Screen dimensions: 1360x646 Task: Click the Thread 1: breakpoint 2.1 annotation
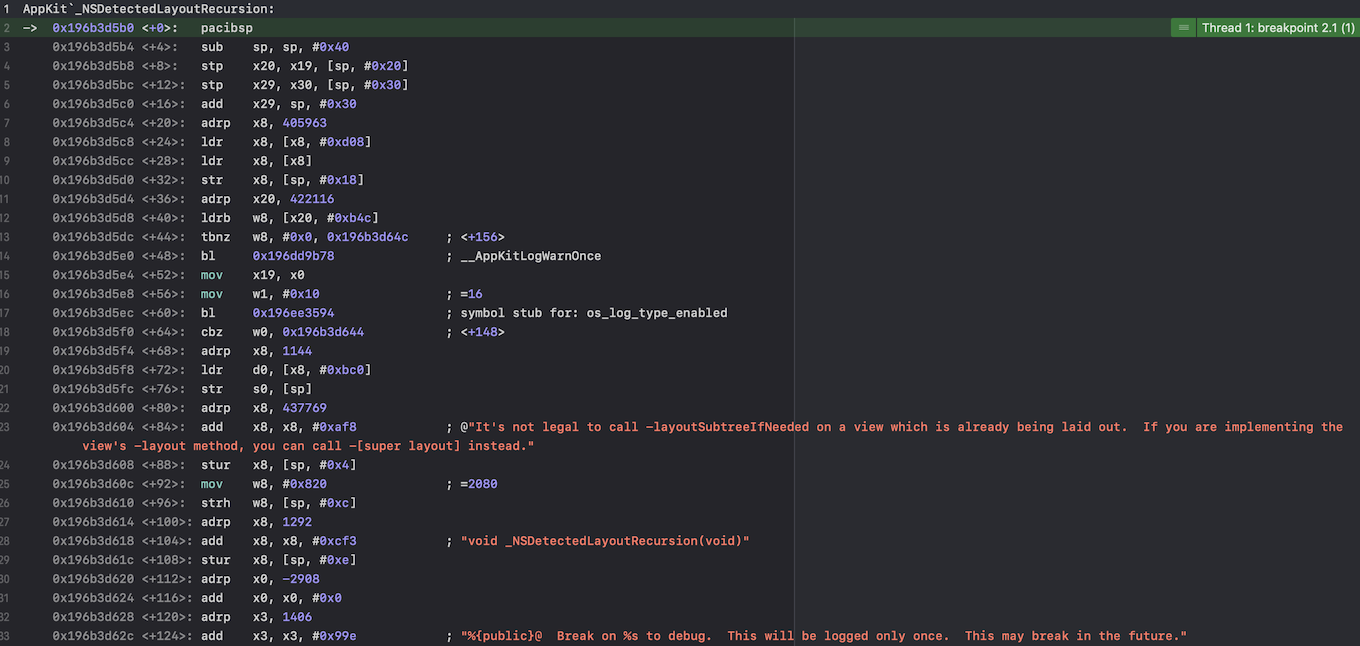point(1278,28)
